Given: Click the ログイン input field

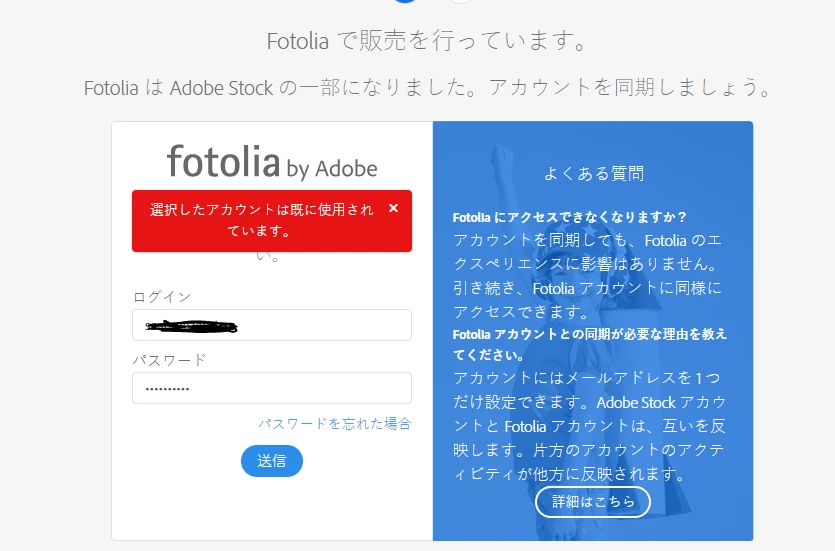Looking at the screenshot, I should [x=272, y=325].
